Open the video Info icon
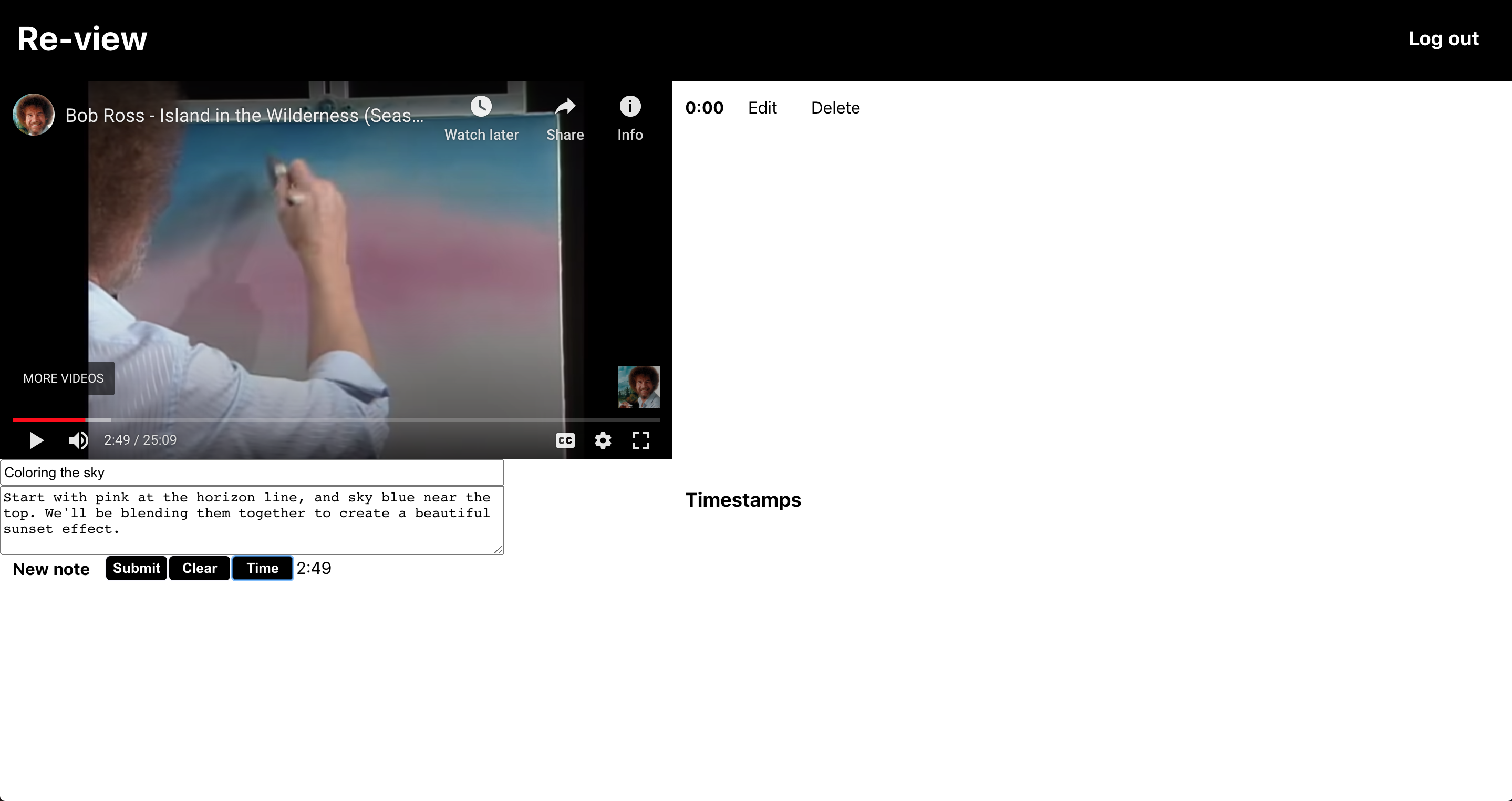 pyautogui.click(x=630, y=106)
